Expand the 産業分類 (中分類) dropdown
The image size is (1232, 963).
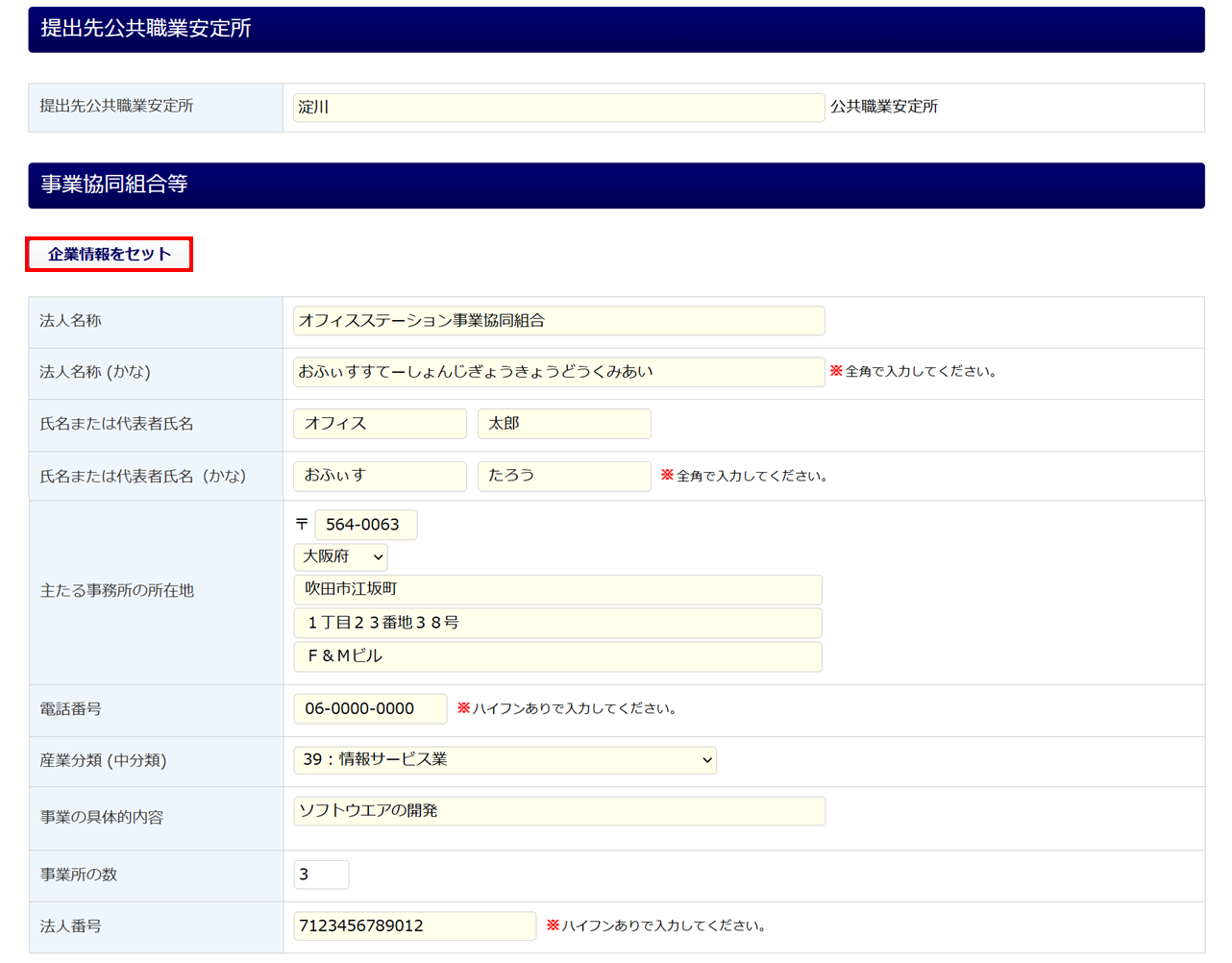[505, 760]
